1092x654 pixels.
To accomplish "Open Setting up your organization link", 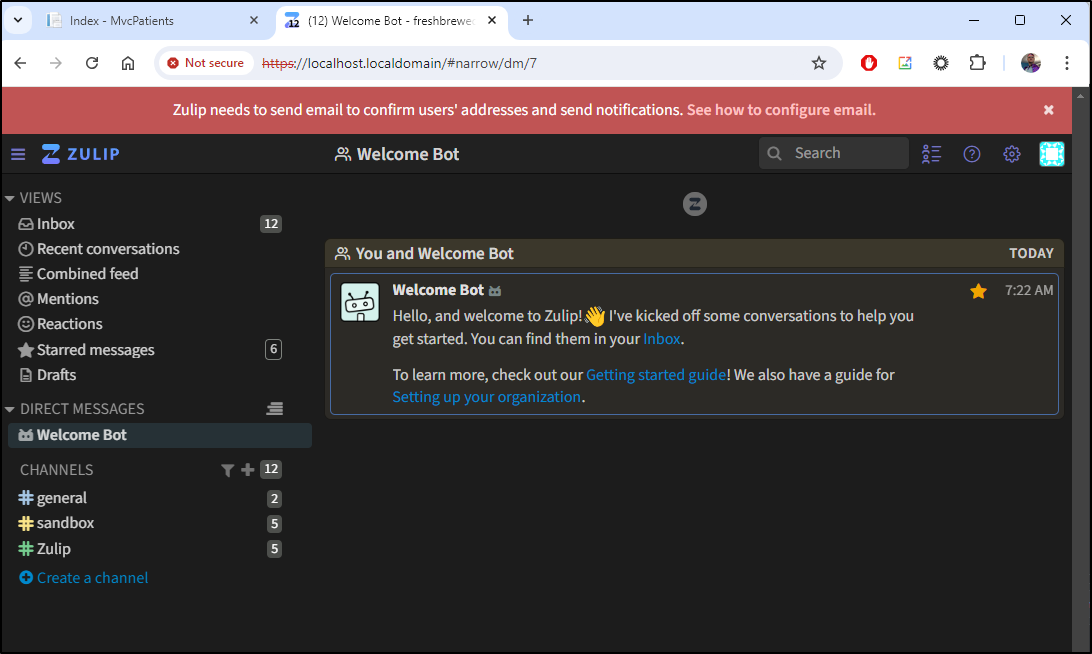I will [486, 397].
